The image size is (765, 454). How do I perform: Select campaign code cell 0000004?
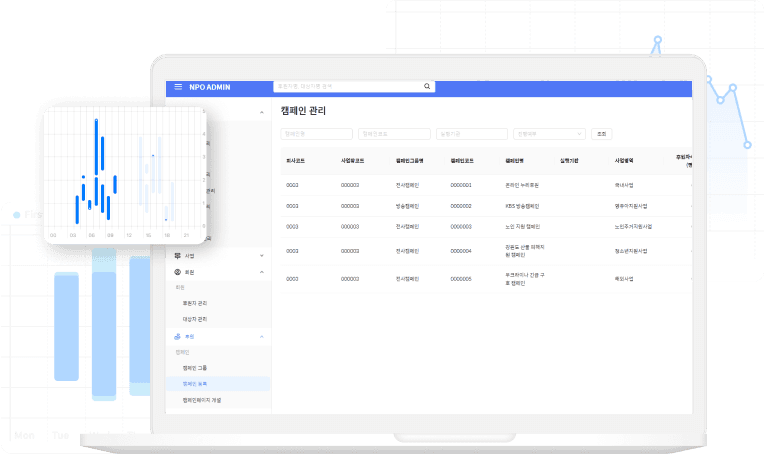tap(461, 251)
